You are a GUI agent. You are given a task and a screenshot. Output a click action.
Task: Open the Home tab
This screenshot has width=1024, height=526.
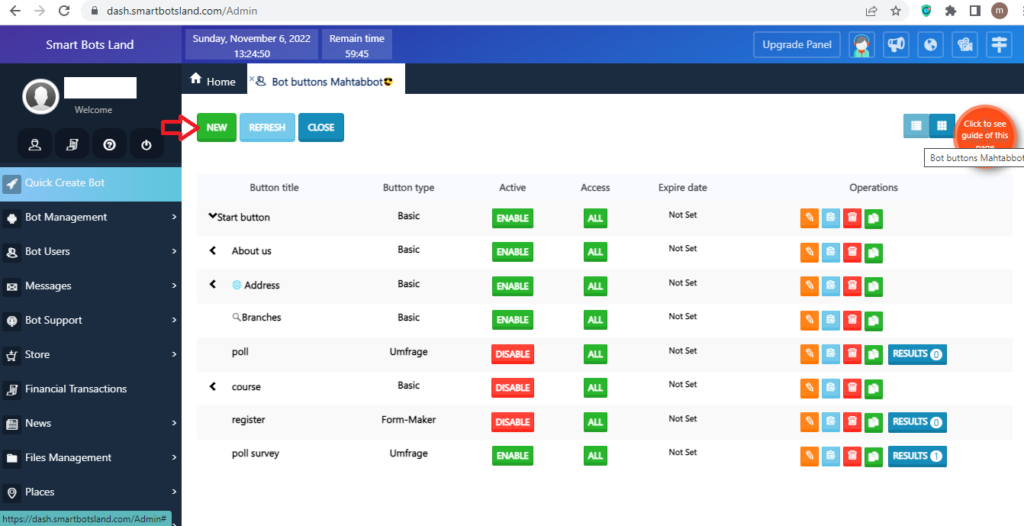click(213, 81)
